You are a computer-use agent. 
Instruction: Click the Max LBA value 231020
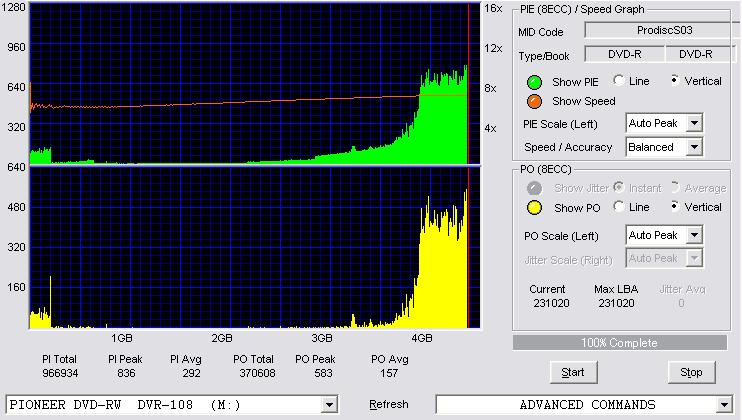(616, 303)
